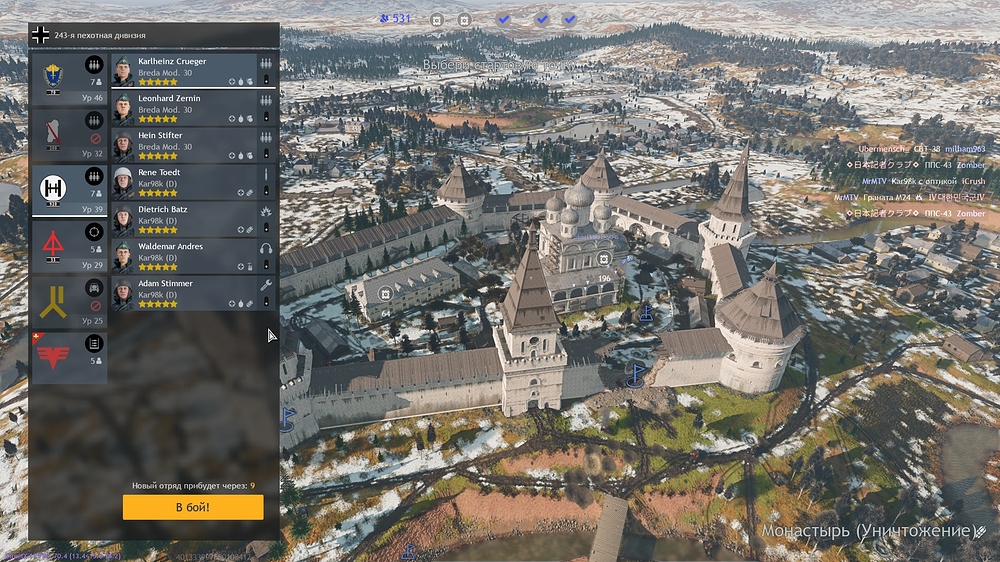Click the forbidden sign on the Ур 32 squad

point(96,138)
